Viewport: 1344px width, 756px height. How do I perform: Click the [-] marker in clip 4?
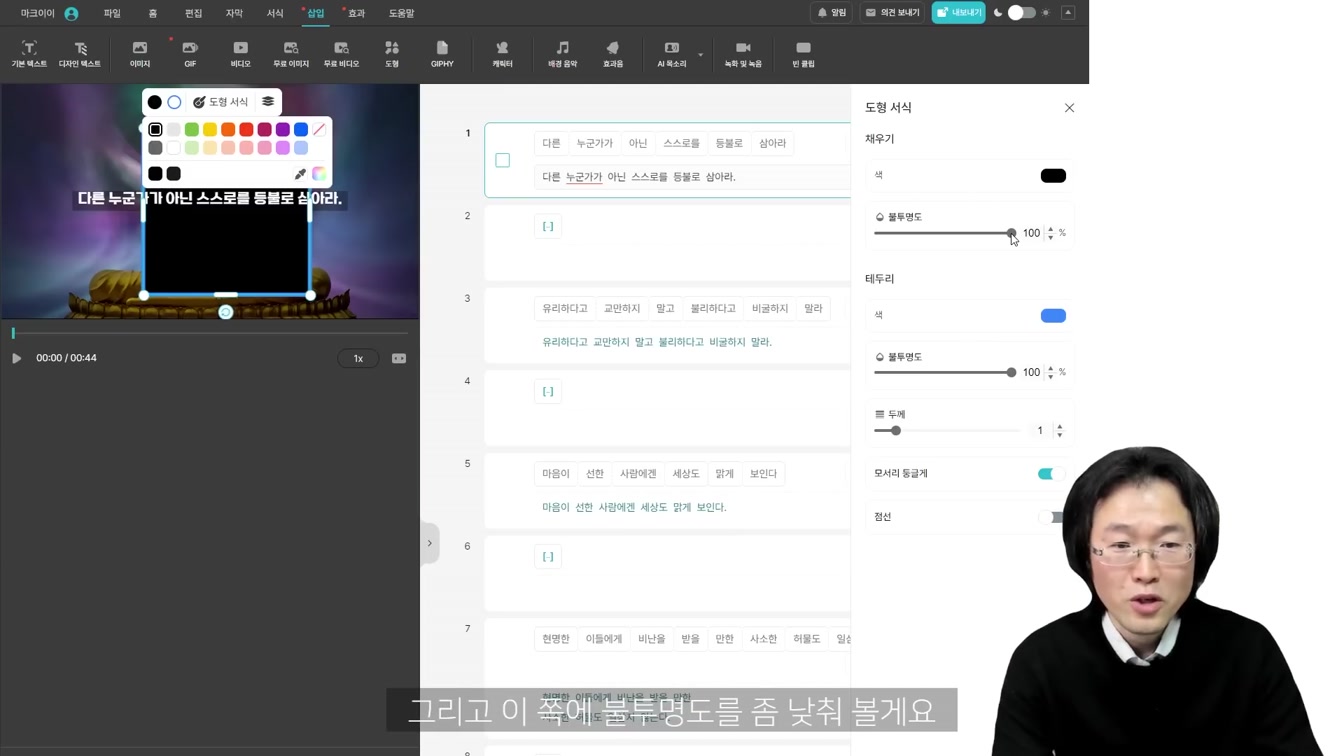(x=548, y=391)
